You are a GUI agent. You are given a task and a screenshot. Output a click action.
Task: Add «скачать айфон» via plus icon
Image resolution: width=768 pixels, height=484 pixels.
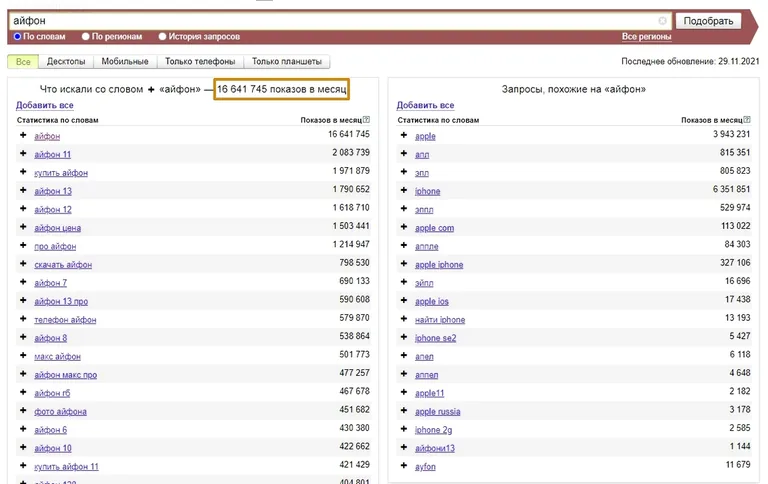point(23,264)
